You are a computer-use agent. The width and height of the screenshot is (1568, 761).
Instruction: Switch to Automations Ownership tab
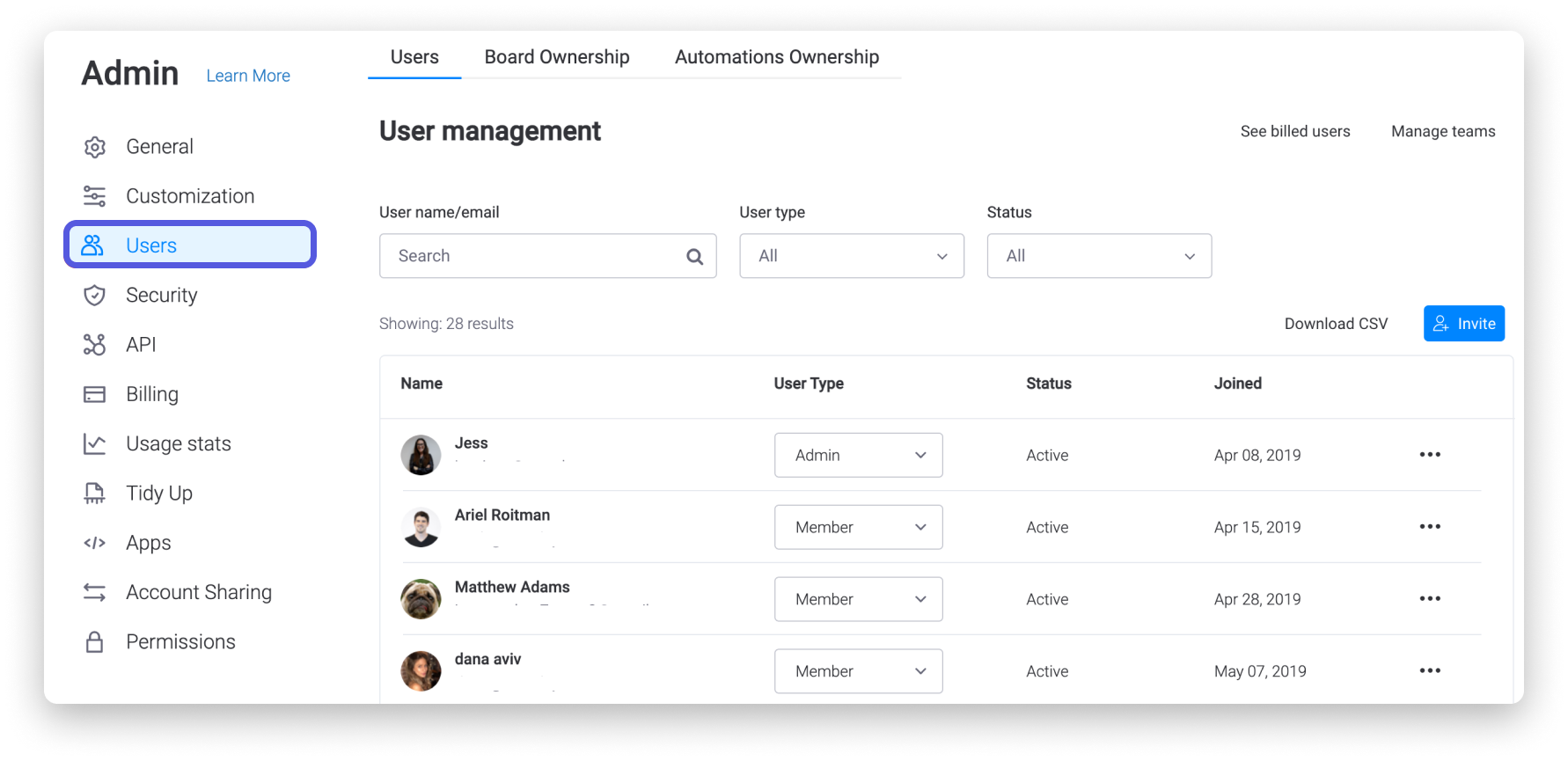[x=776, y=57]
